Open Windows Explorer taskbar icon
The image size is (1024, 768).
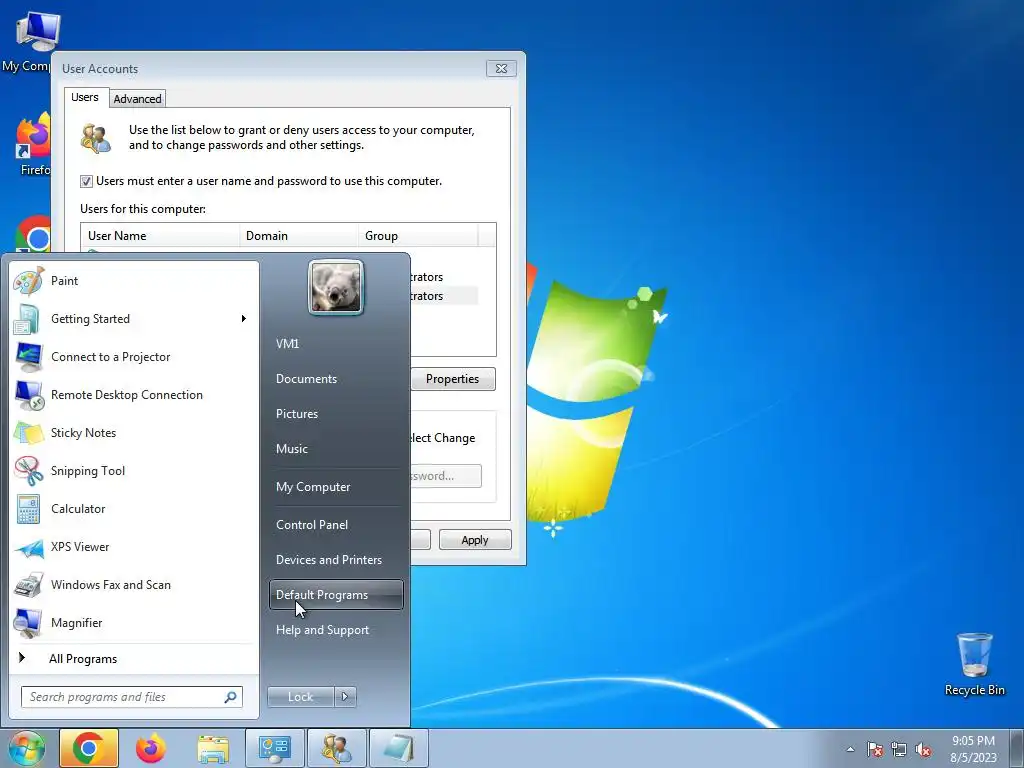(213, 748)
